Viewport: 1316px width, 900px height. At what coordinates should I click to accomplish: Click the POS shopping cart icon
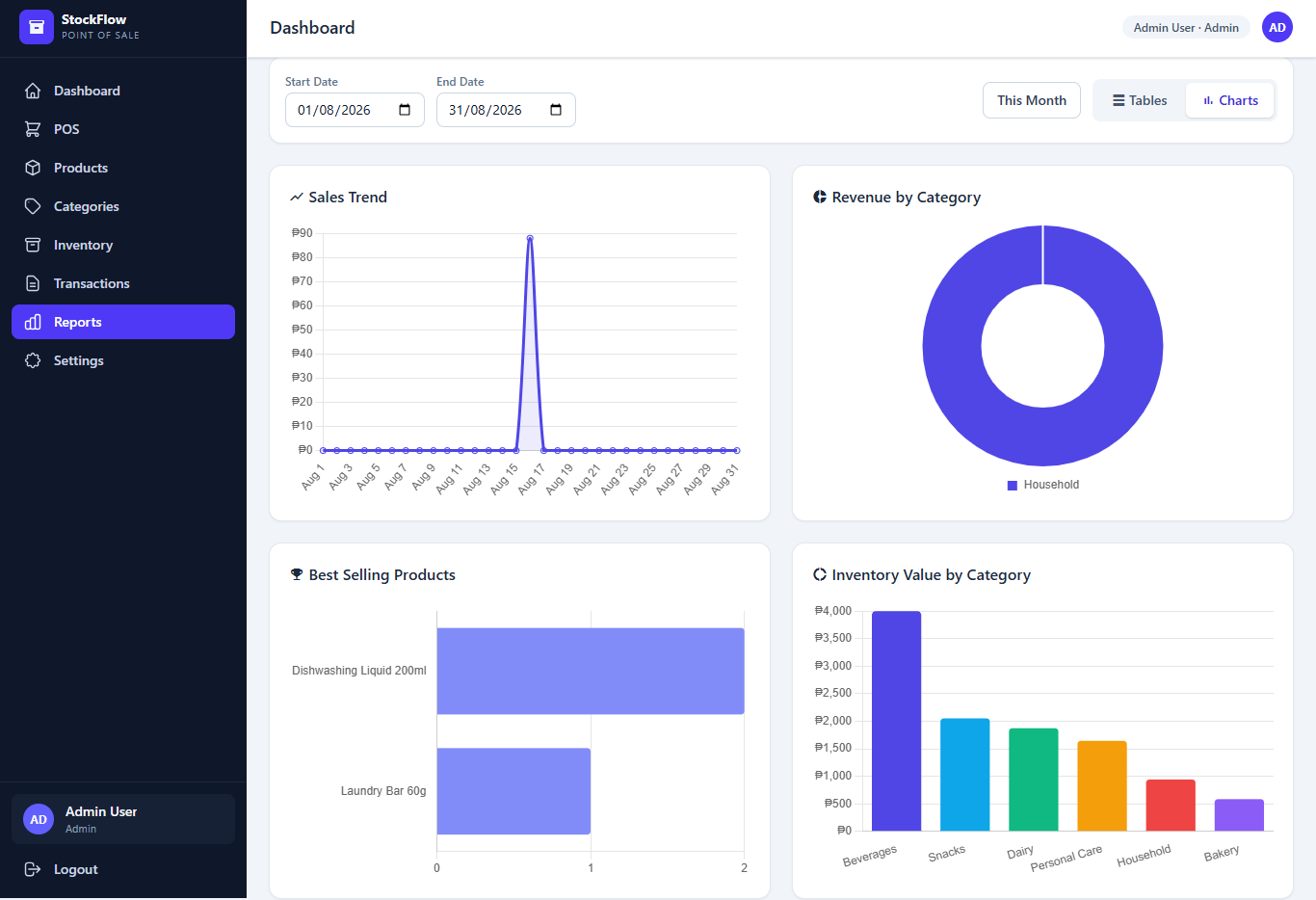point(33,129)
